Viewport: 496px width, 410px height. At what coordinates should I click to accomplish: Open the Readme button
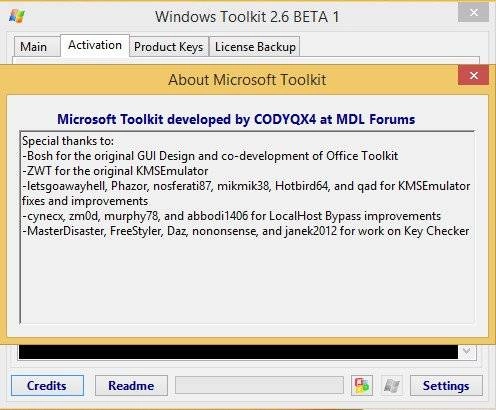click(131, 386)
